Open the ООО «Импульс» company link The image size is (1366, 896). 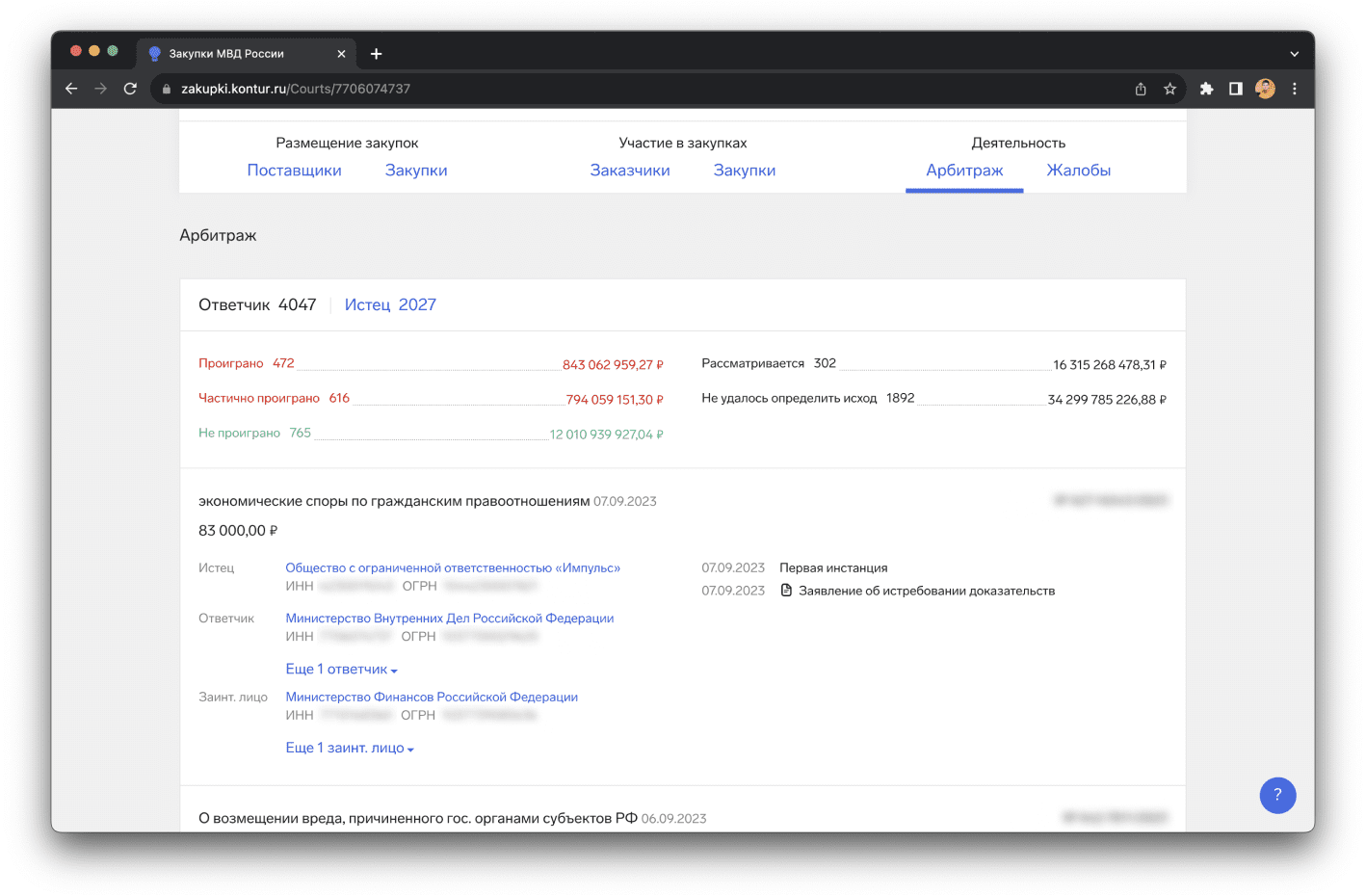coord(453,568)
